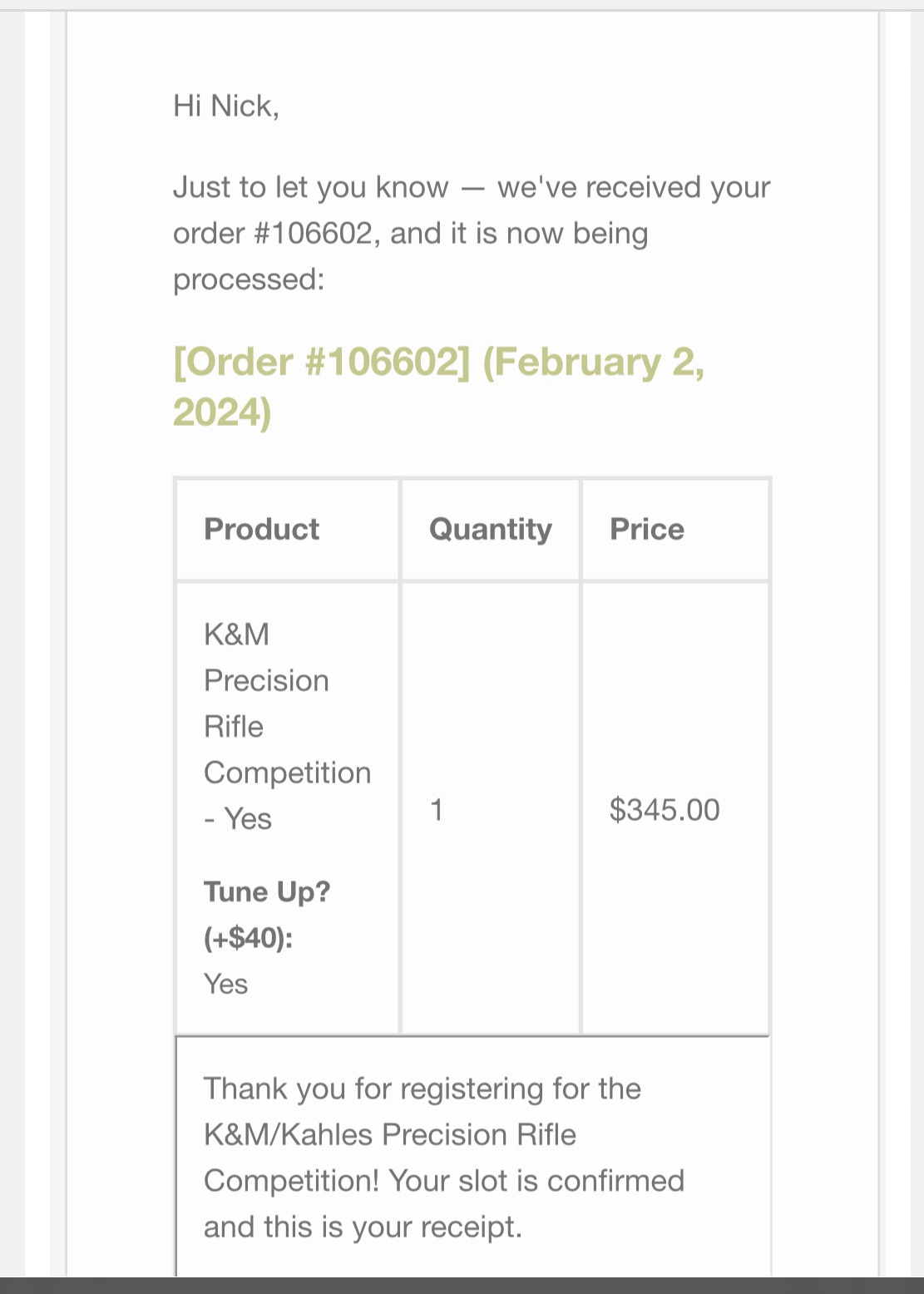Click the "2024)" line of the order heading
Viewport: 924px width, 1294px height.
222,412
